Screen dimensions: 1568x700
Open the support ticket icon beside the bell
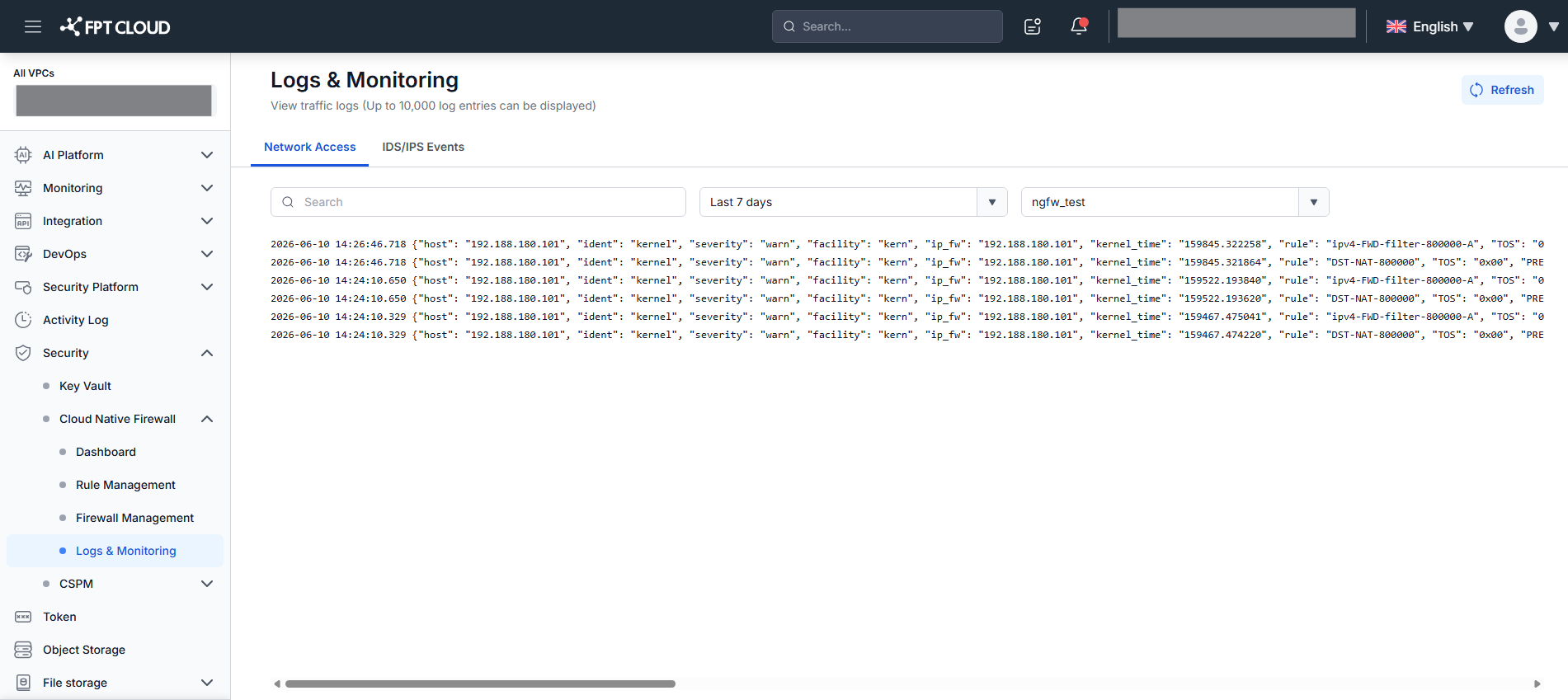pyautogui.click(x=1033, y=26)
